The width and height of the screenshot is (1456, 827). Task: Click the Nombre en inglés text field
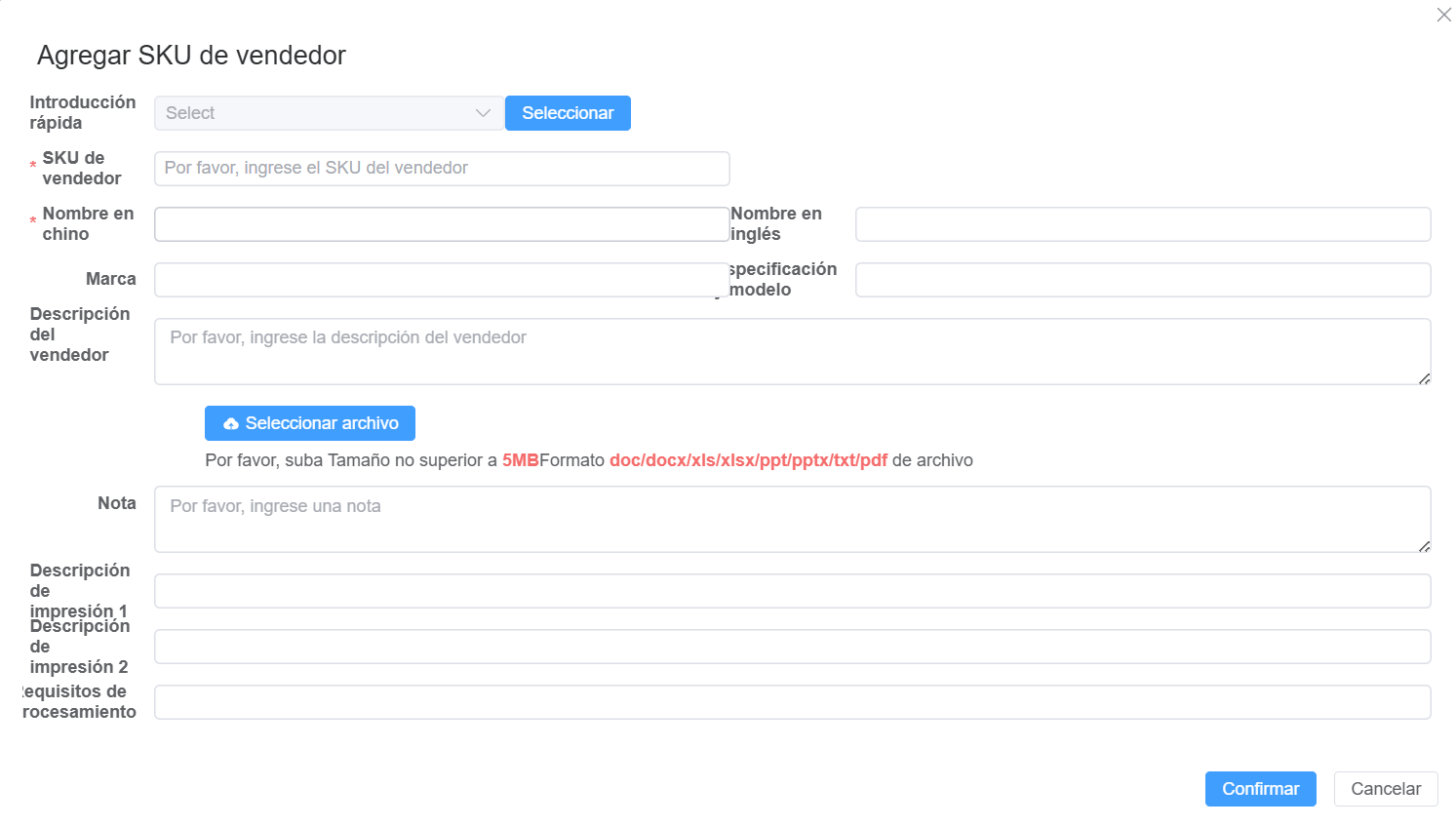(1142, 224)
